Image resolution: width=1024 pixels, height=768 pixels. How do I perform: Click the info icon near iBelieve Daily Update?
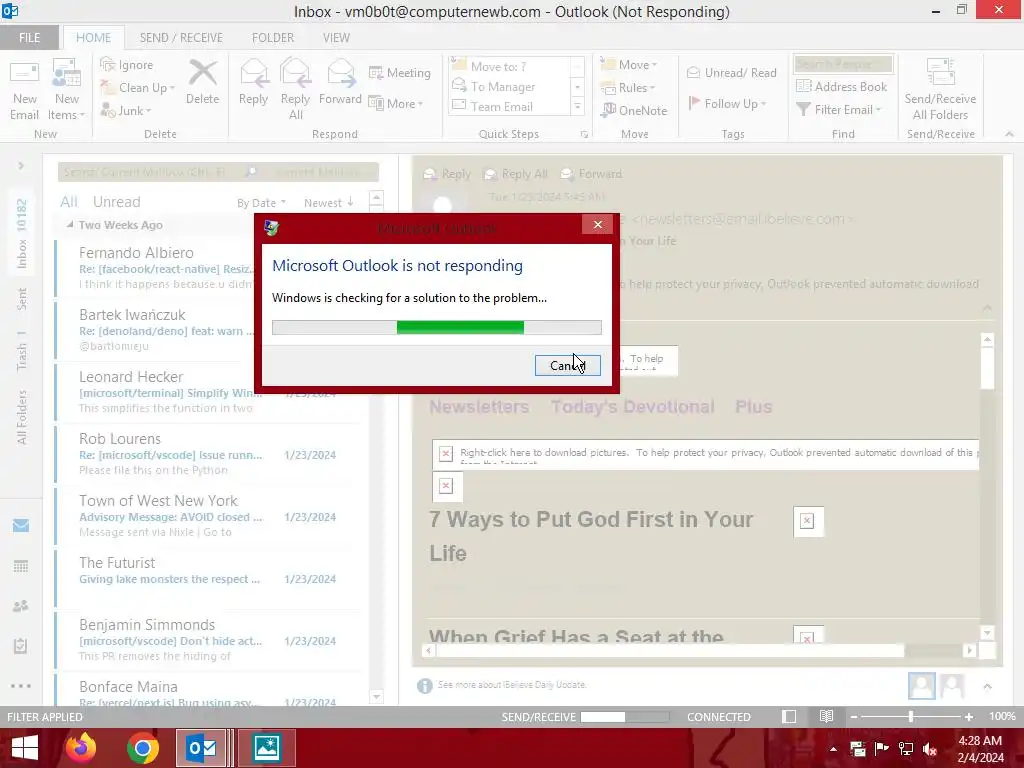coord(424,685)
